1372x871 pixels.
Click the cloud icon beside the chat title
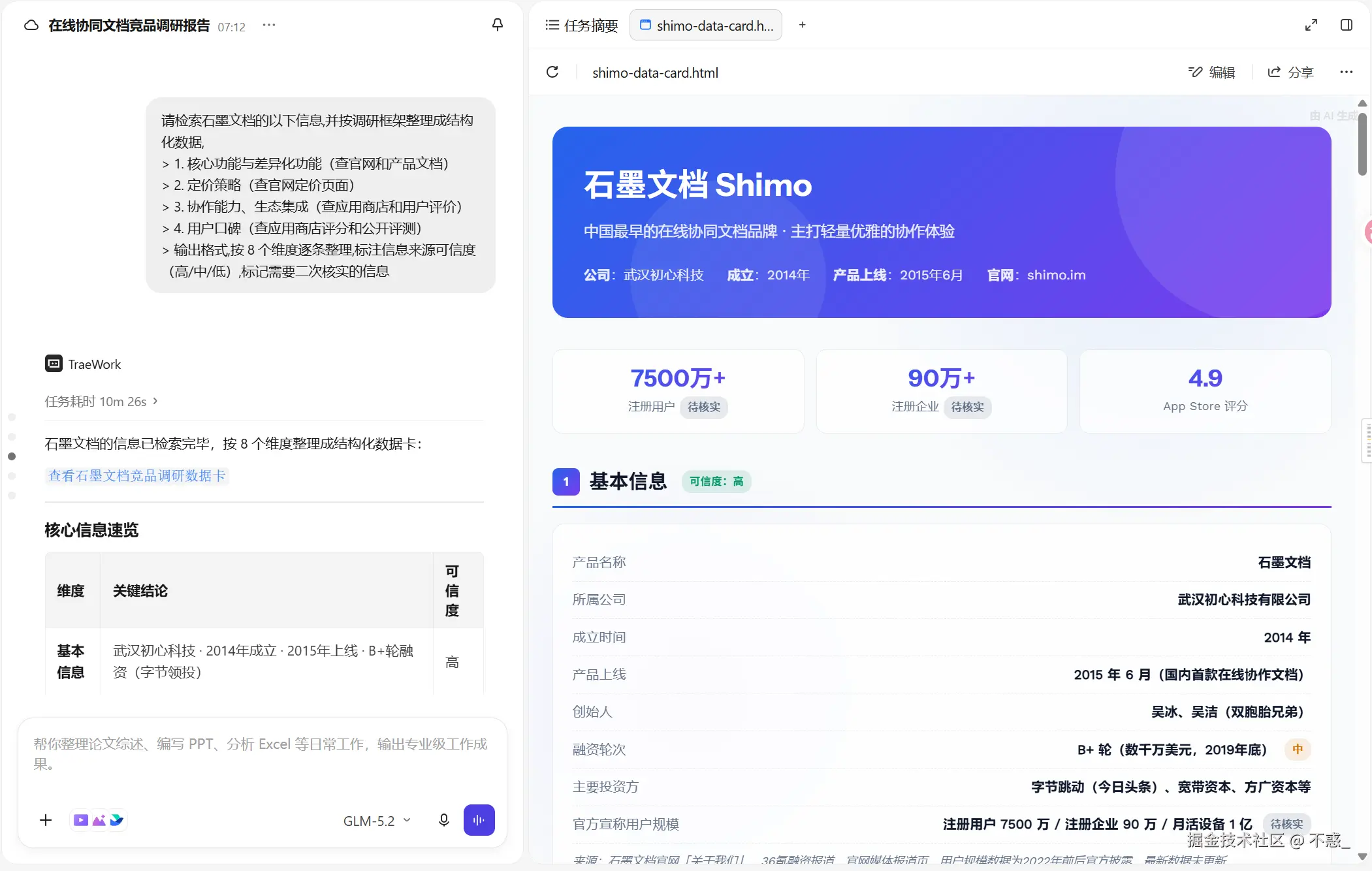(31, 25)
